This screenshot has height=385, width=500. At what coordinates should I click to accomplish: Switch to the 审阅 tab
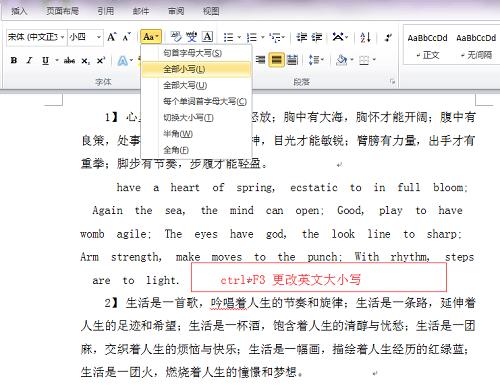tap(176, 11)
